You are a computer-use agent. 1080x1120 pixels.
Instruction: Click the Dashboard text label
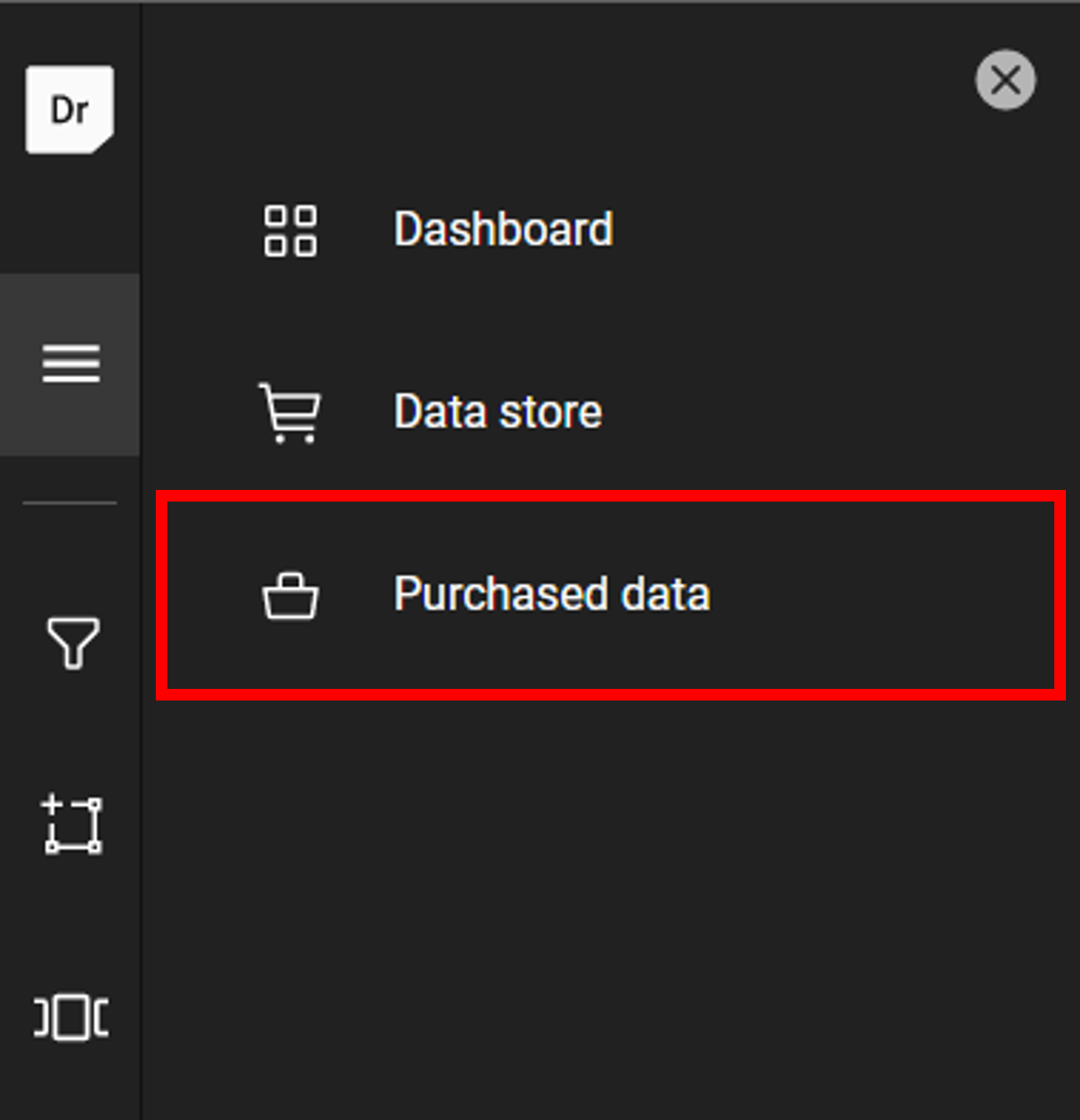click(503, 230)
